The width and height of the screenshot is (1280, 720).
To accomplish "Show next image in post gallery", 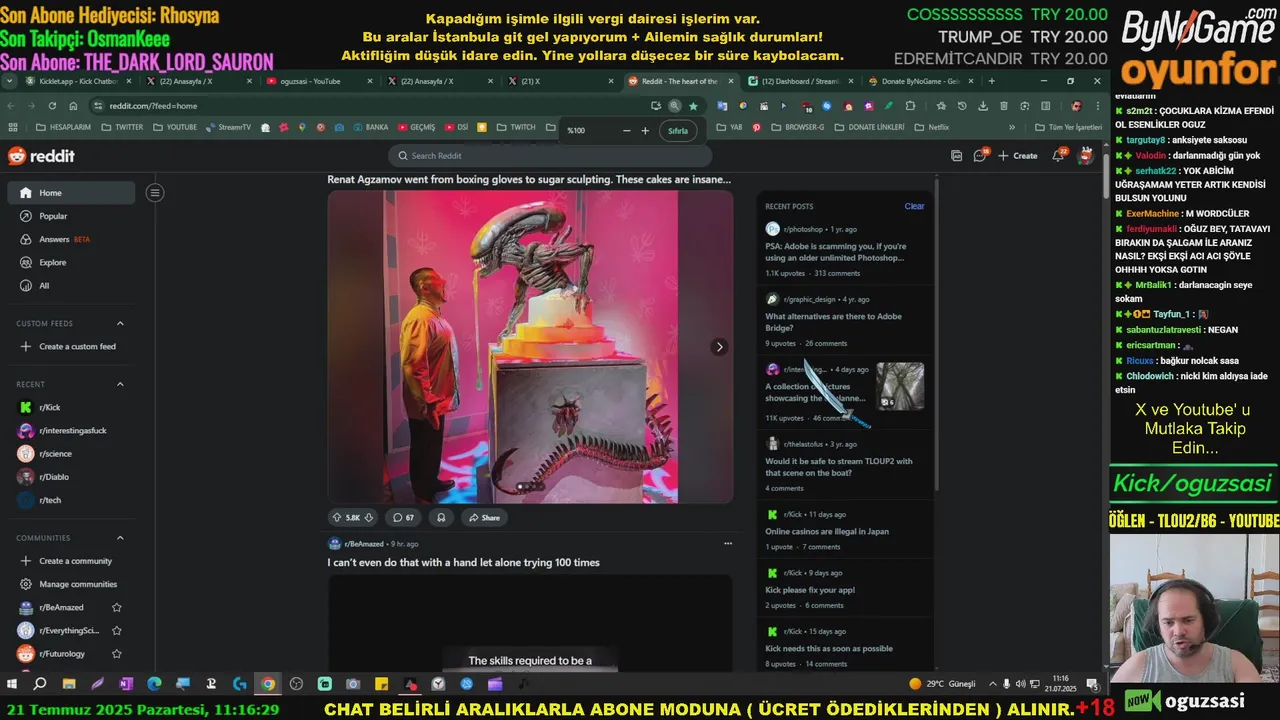I will click(718, 347).
